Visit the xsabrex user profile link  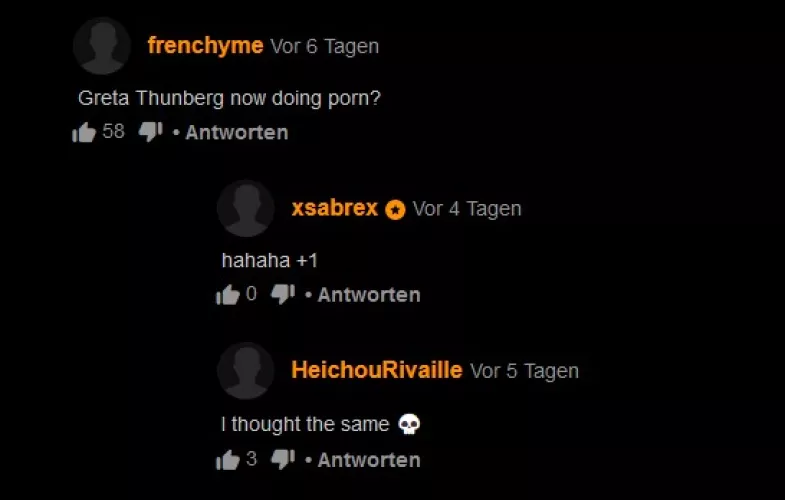coord(334,208)
